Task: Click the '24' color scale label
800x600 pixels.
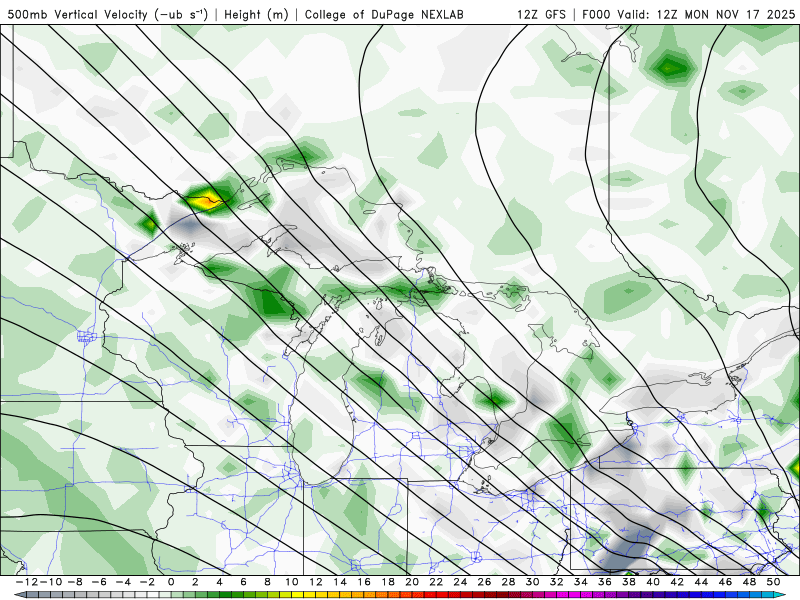Action: [460, 582]
